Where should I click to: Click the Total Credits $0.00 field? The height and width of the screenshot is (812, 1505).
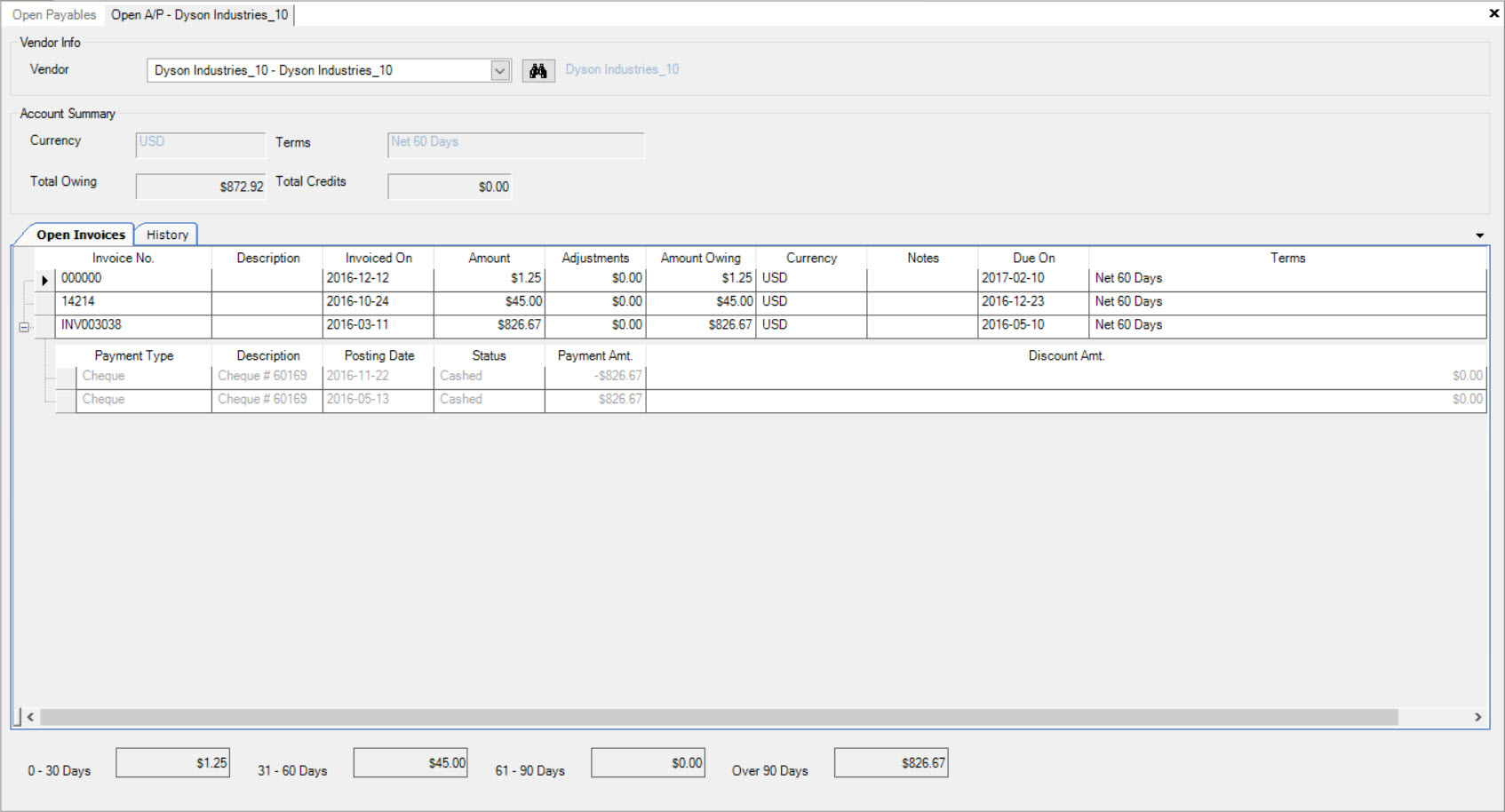click(450, 187)
